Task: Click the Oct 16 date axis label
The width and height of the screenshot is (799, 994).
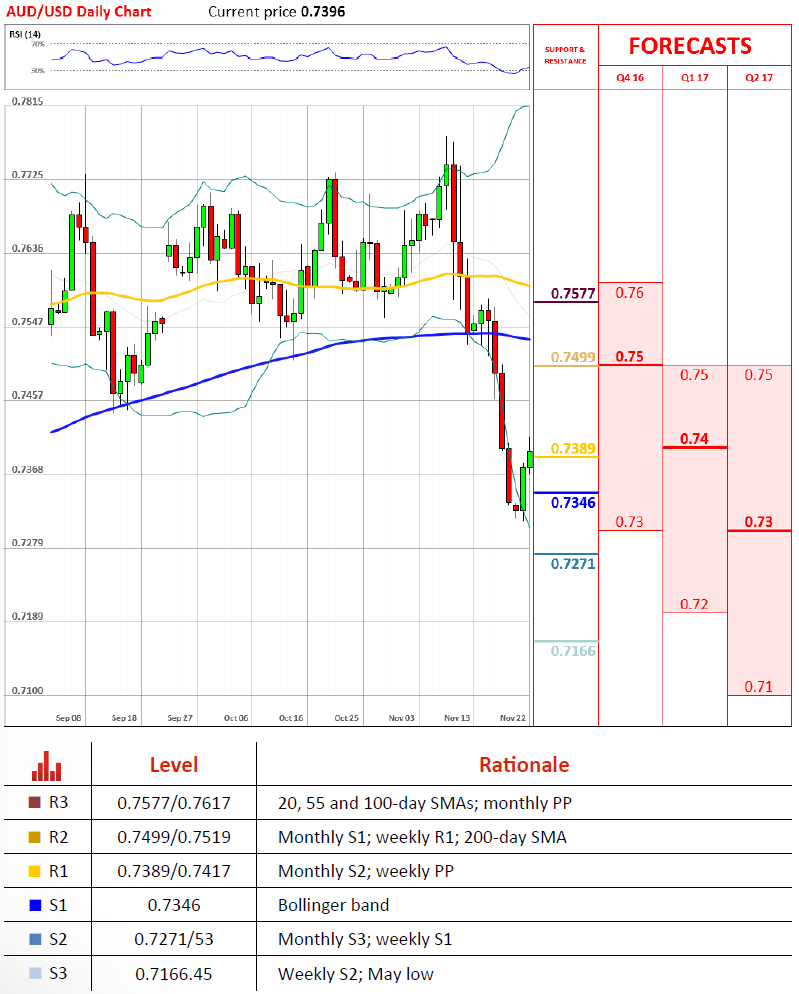Action: (x=291, y=718)
